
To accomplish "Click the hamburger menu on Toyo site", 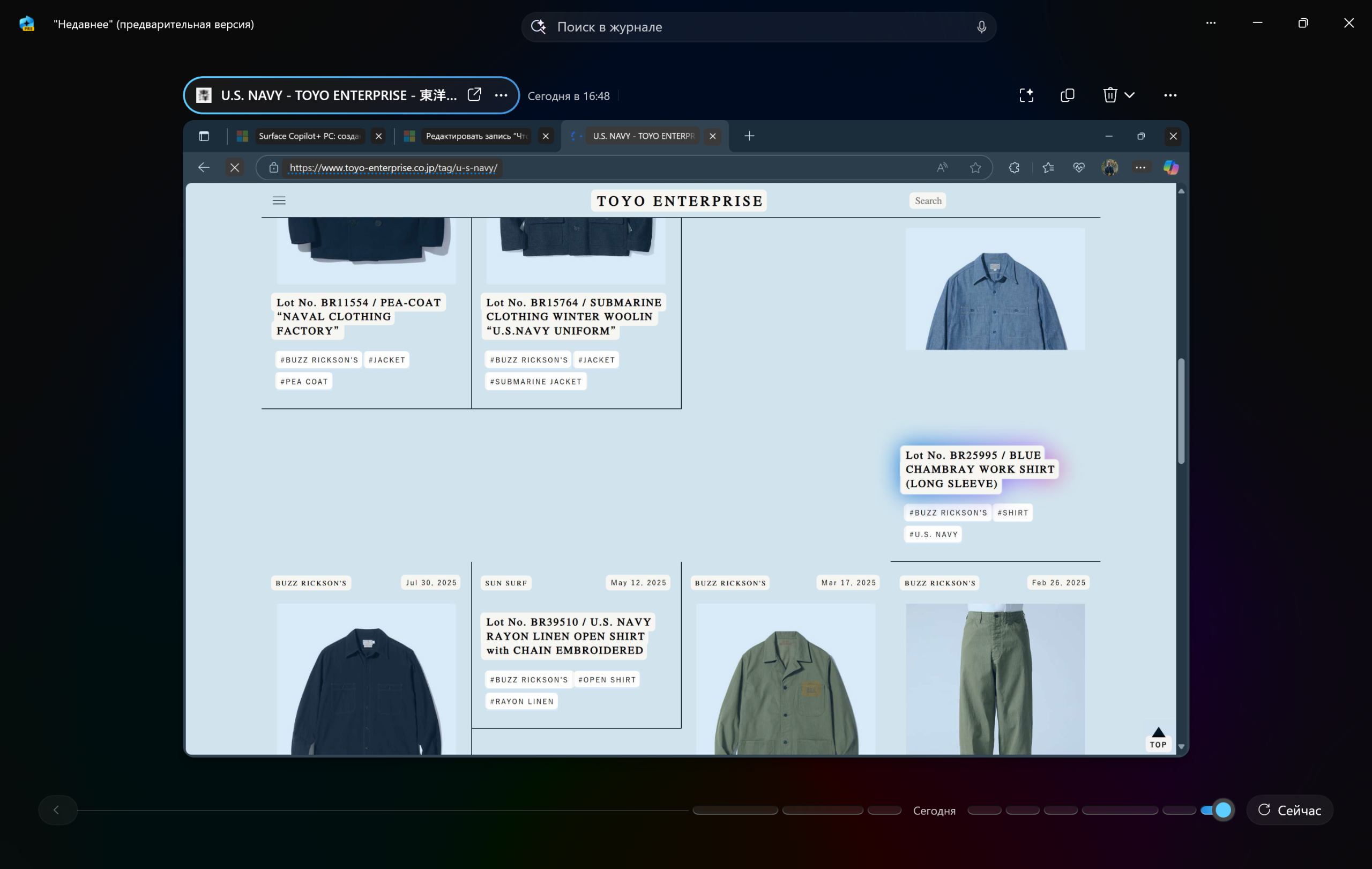I will pyautogui.click(x=279, y=200).
